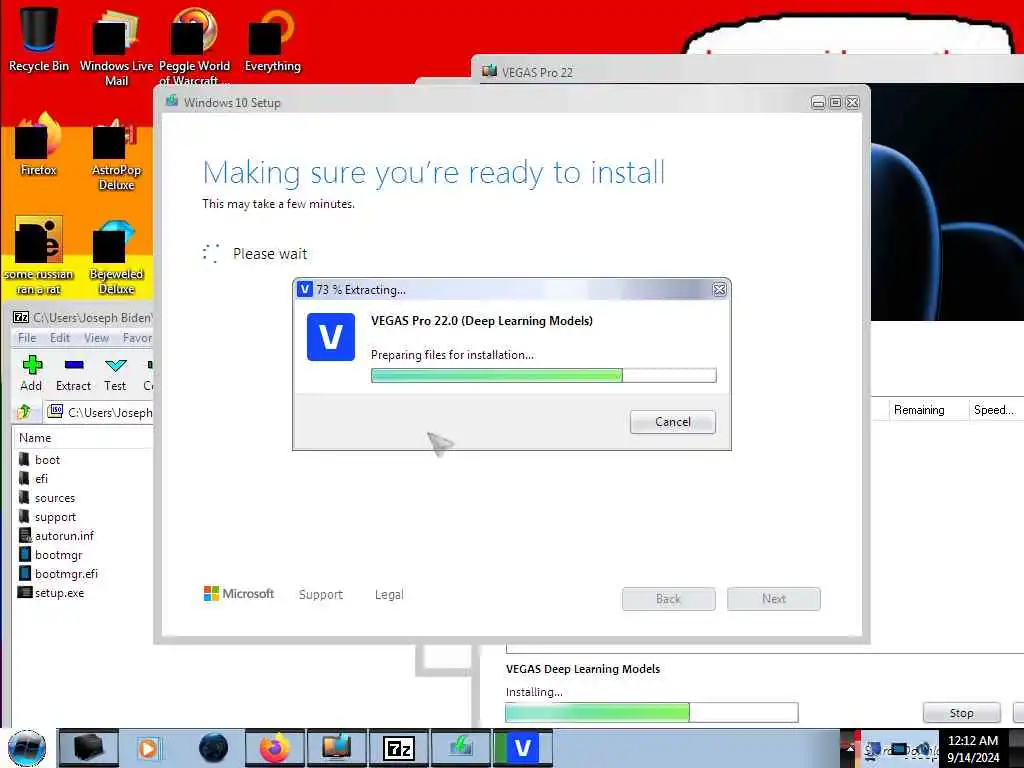Viewport: 1024px width, 768px height.
Task: Open the media player taskbar icon
Action: (149, 748)
